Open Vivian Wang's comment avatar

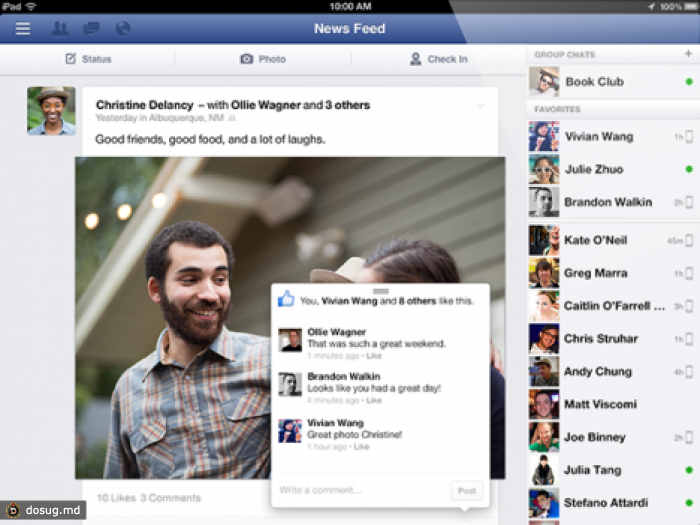click(x=290, y=431)
